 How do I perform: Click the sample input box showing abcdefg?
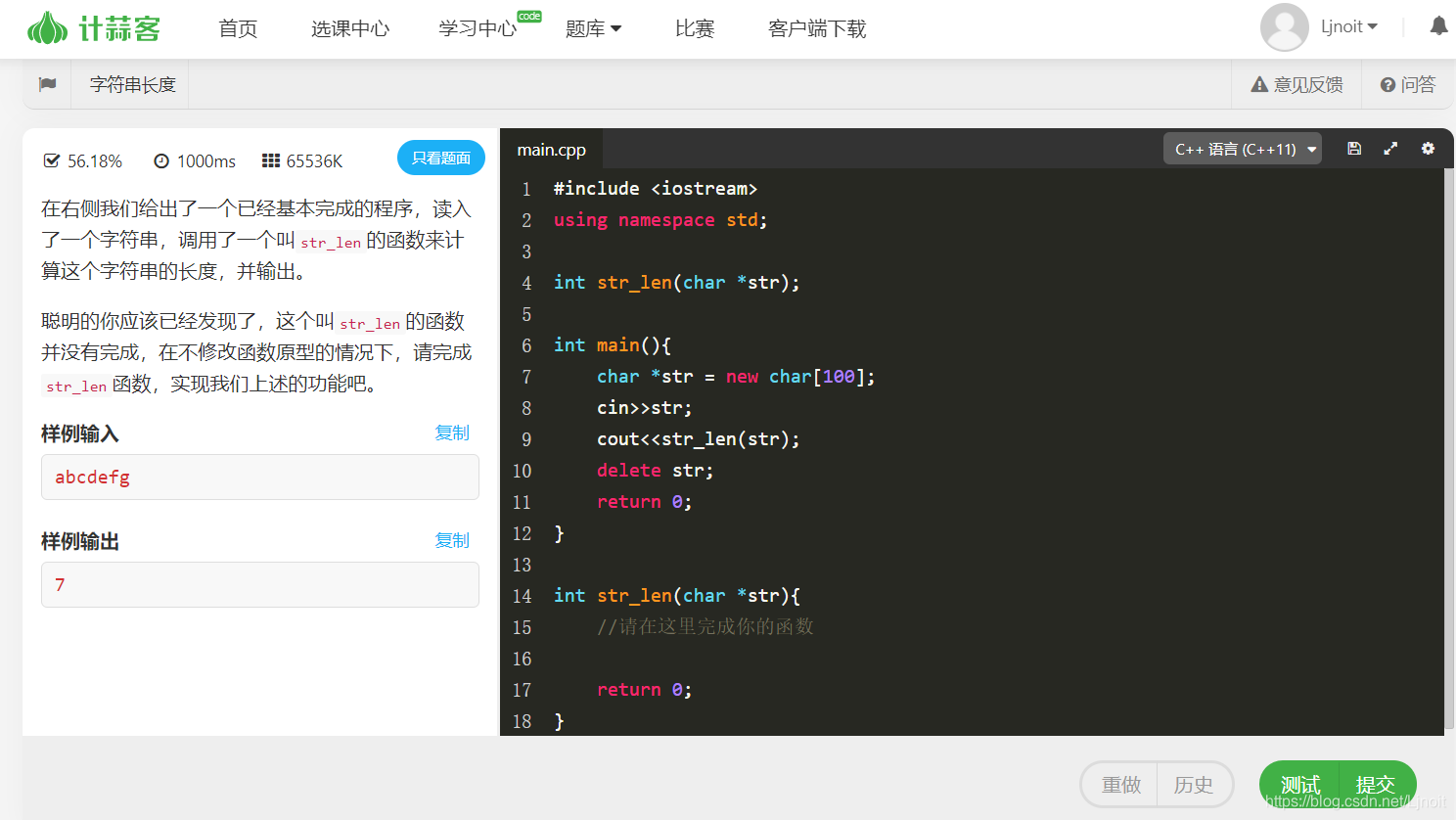click(259, 477)
